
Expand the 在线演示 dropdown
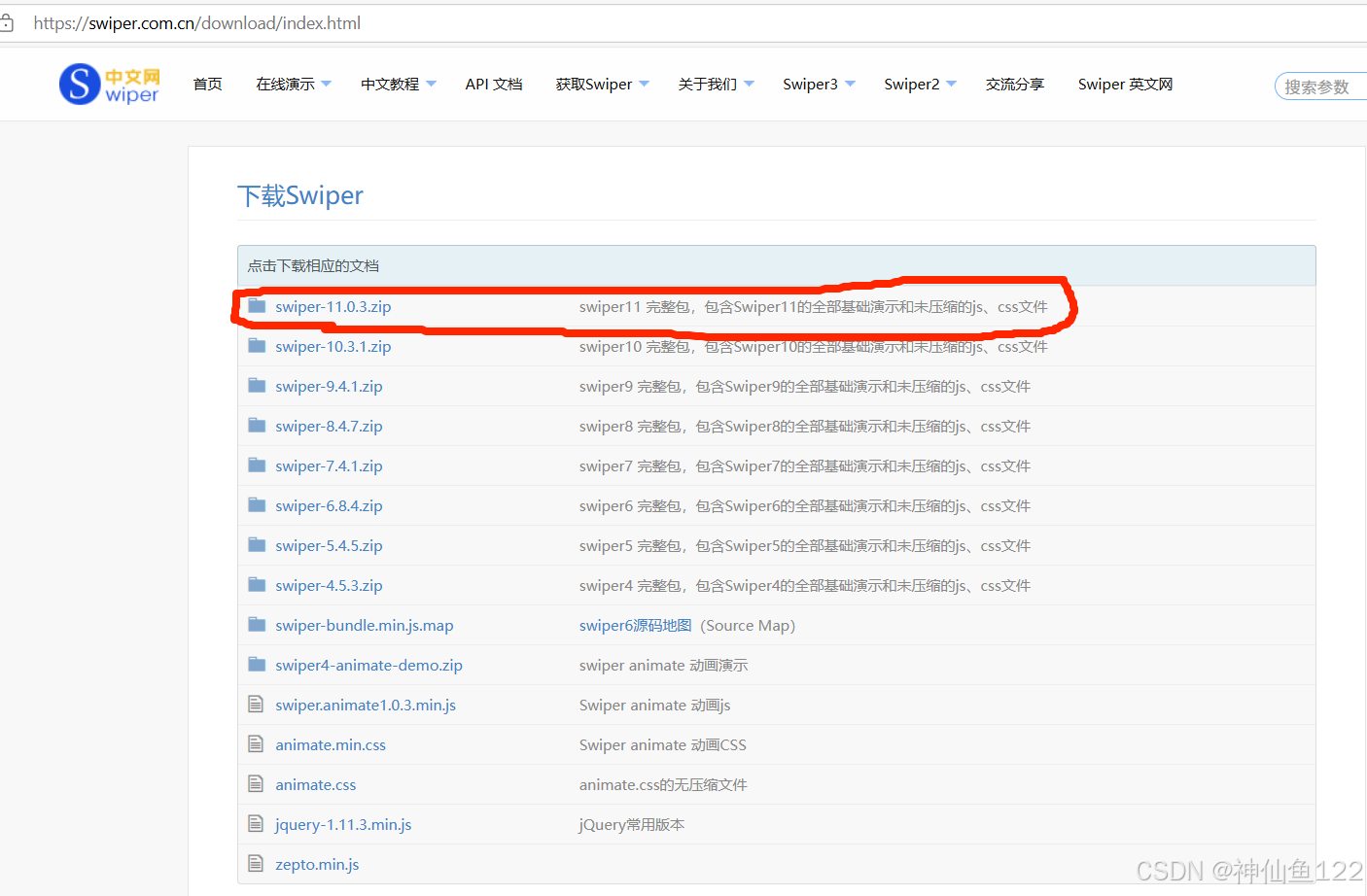pos(293,84)
